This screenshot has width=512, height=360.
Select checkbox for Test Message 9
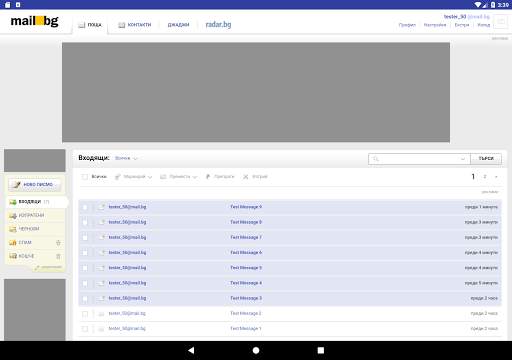pos(85,207)
